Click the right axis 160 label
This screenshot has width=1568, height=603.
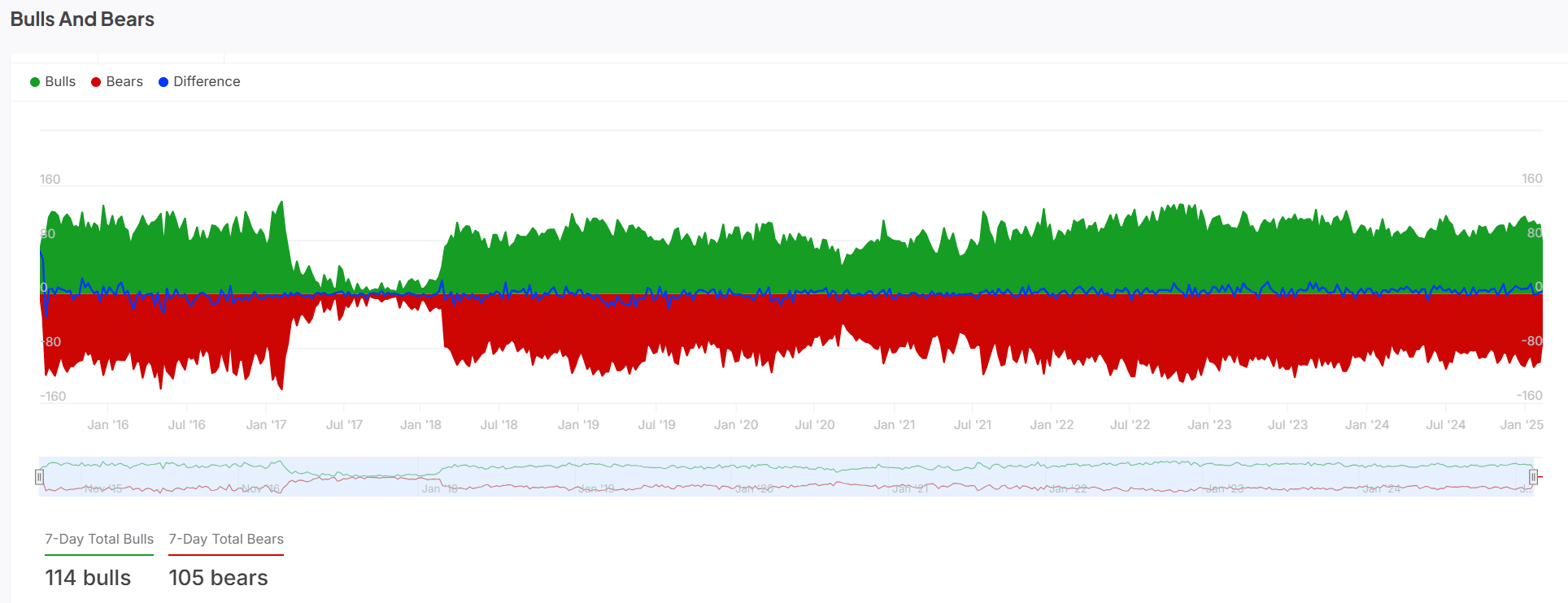[x=1532, y=179]
